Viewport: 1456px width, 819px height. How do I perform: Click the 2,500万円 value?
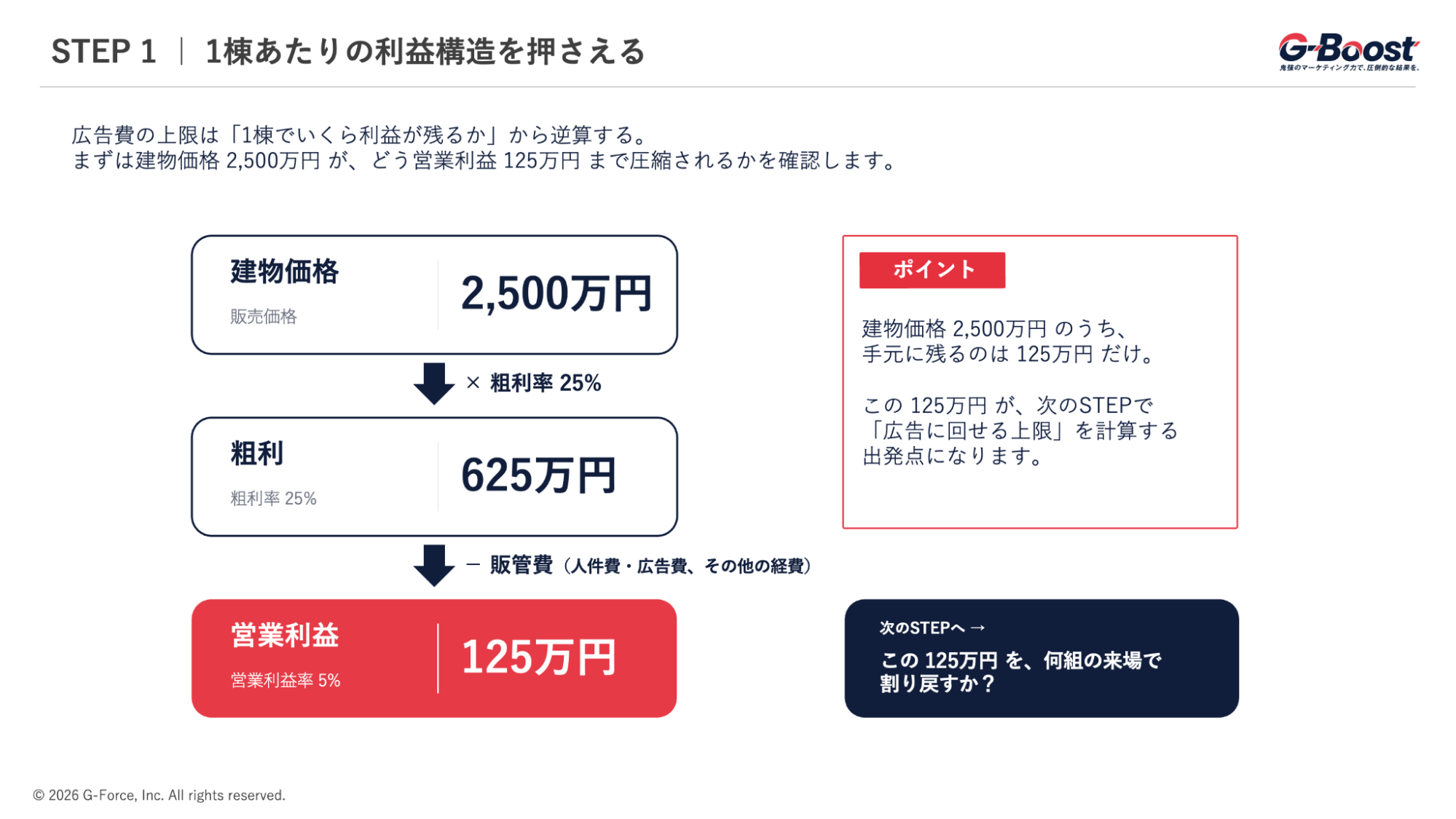(556, 294)
